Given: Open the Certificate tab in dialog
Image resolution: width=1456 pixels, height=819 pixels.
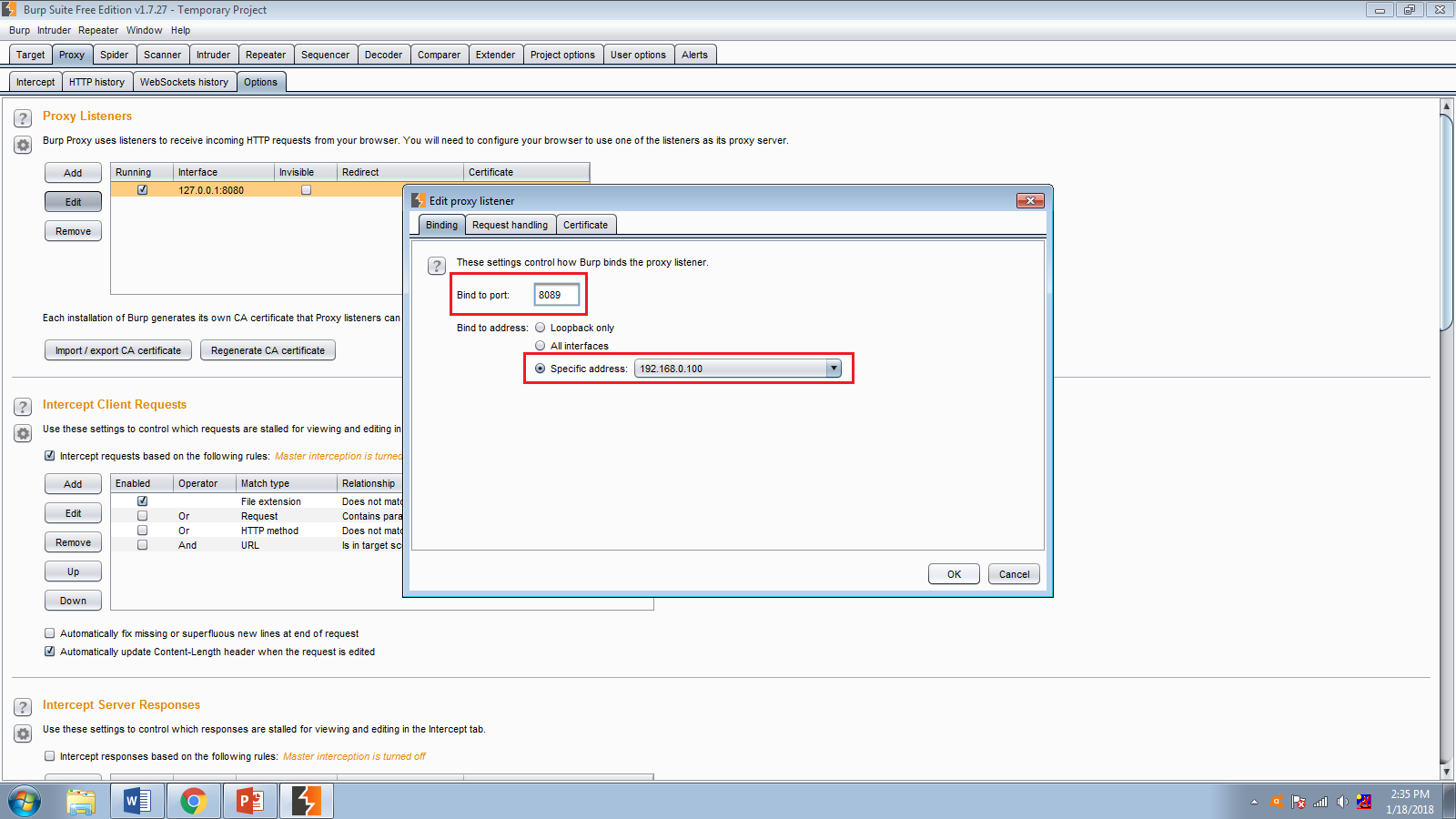Looking at the screenshot, I should coord(585,225).
